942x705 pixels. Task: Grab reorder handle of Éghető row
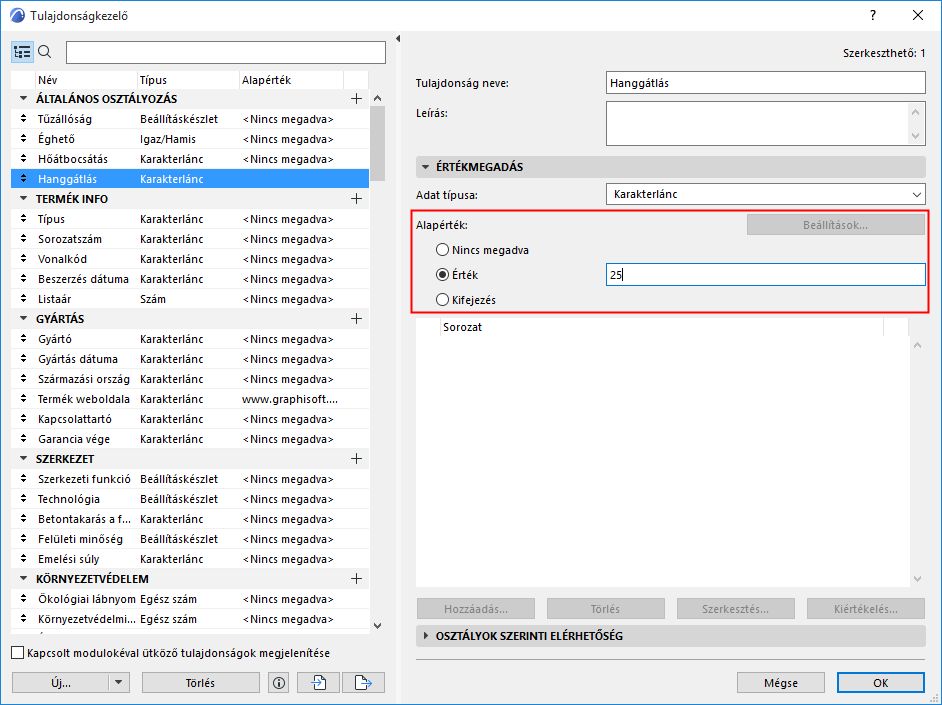pos(23,139)
